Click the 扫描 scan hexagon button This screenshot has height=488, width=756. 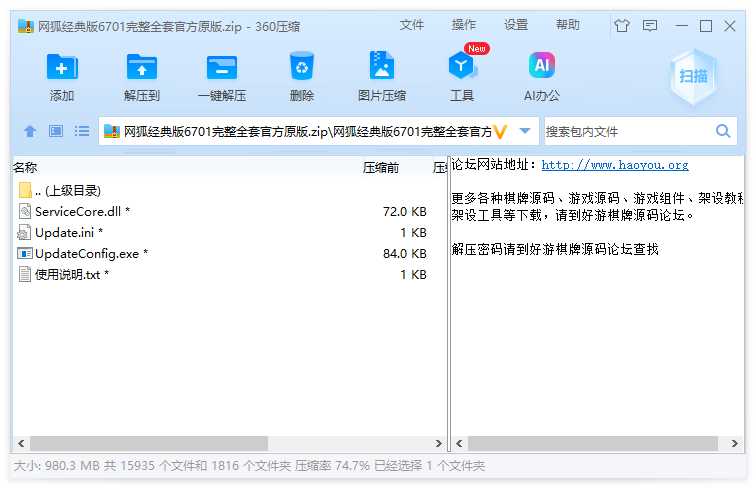coord(693,76)
